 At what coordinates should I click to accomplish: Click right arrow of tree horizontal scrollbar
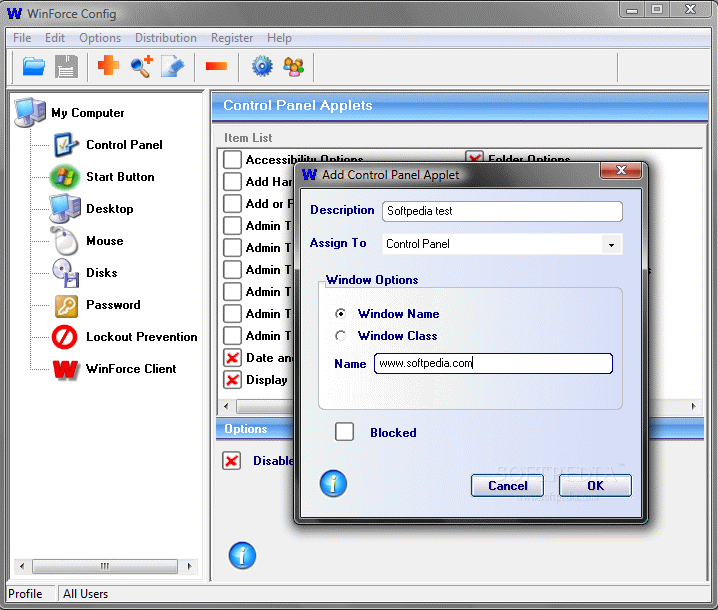click(x=189, y=566)
